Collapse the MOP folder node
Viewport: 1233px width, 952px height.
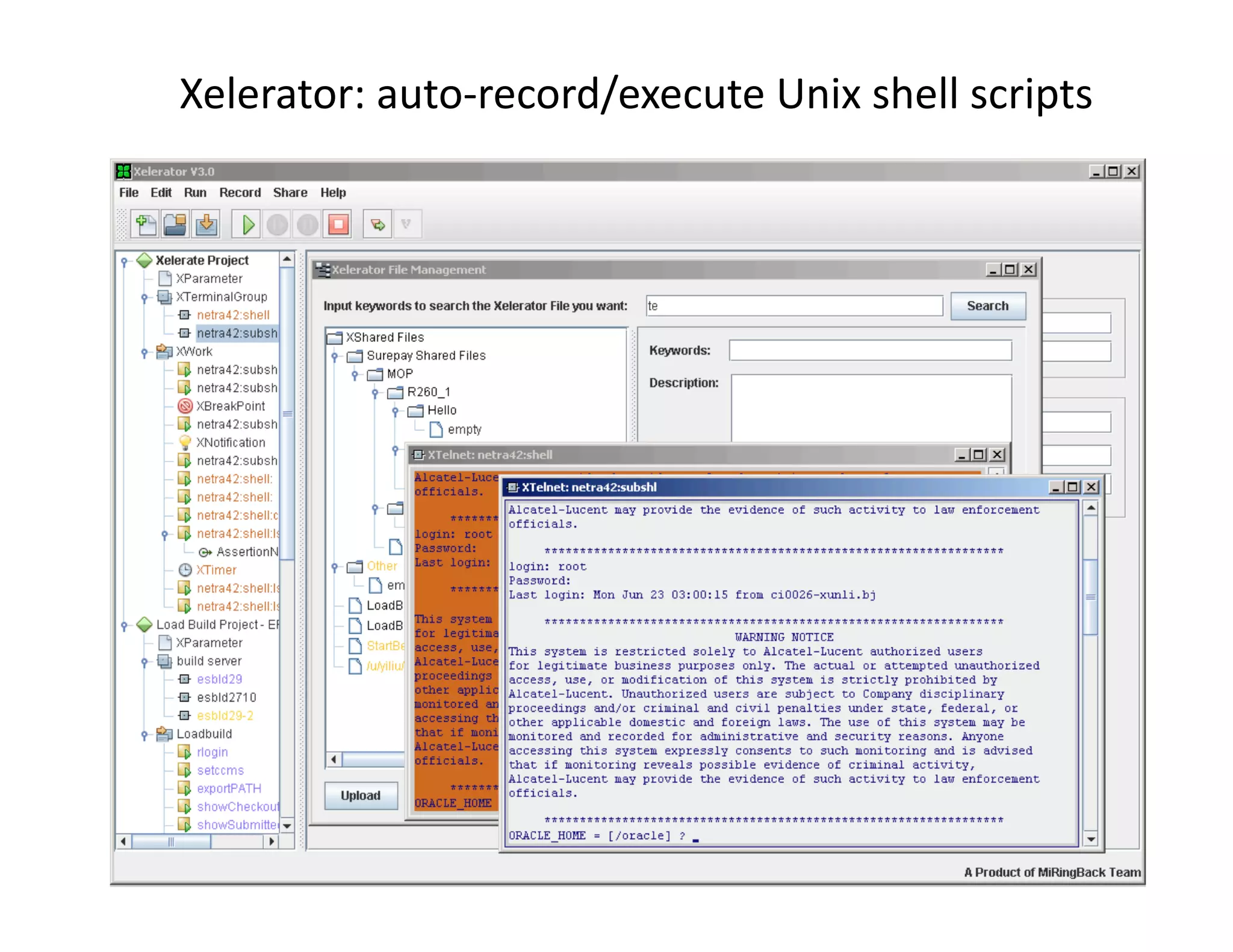[355, 374]
